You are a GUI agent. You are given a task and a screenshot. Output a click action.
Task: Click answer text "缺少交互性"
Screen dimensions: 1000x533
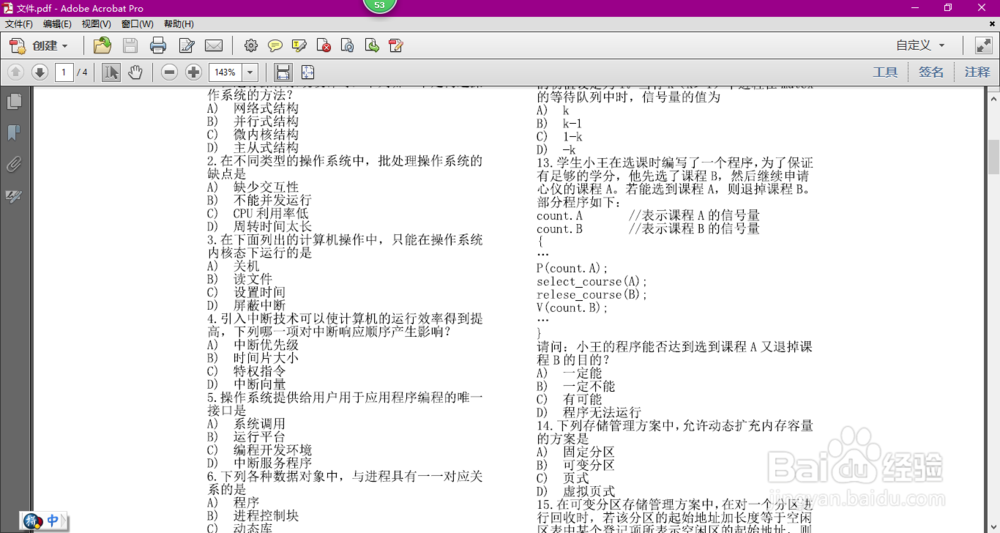click(x=266, y=187)
